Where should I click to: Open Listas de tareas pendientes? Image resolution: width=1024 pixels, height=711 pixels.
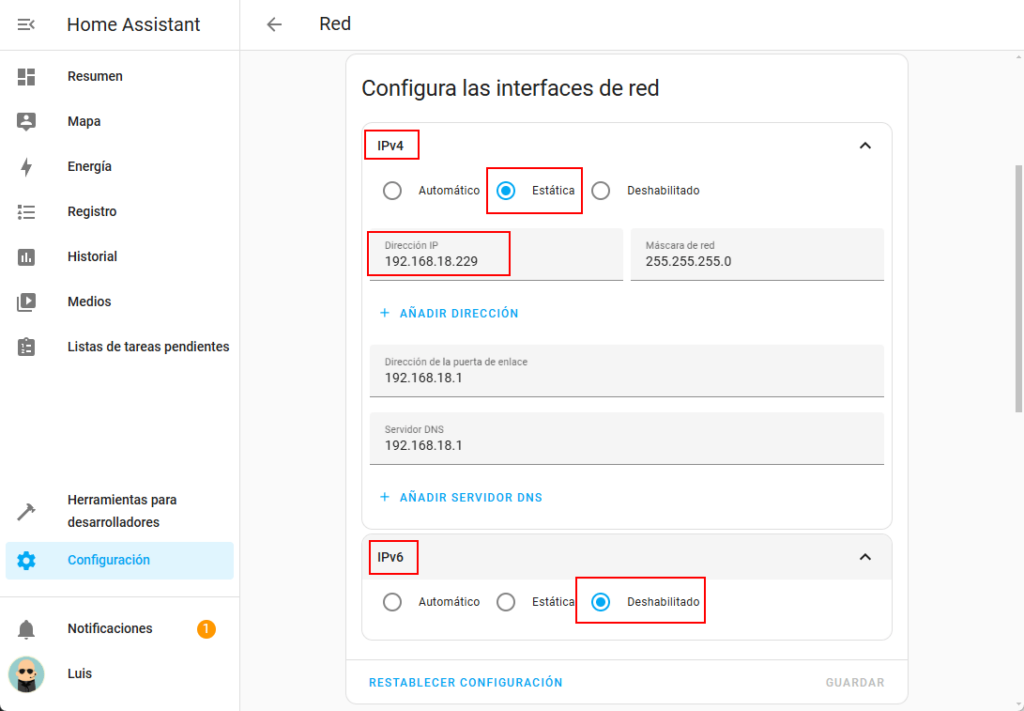pos(148,347)
